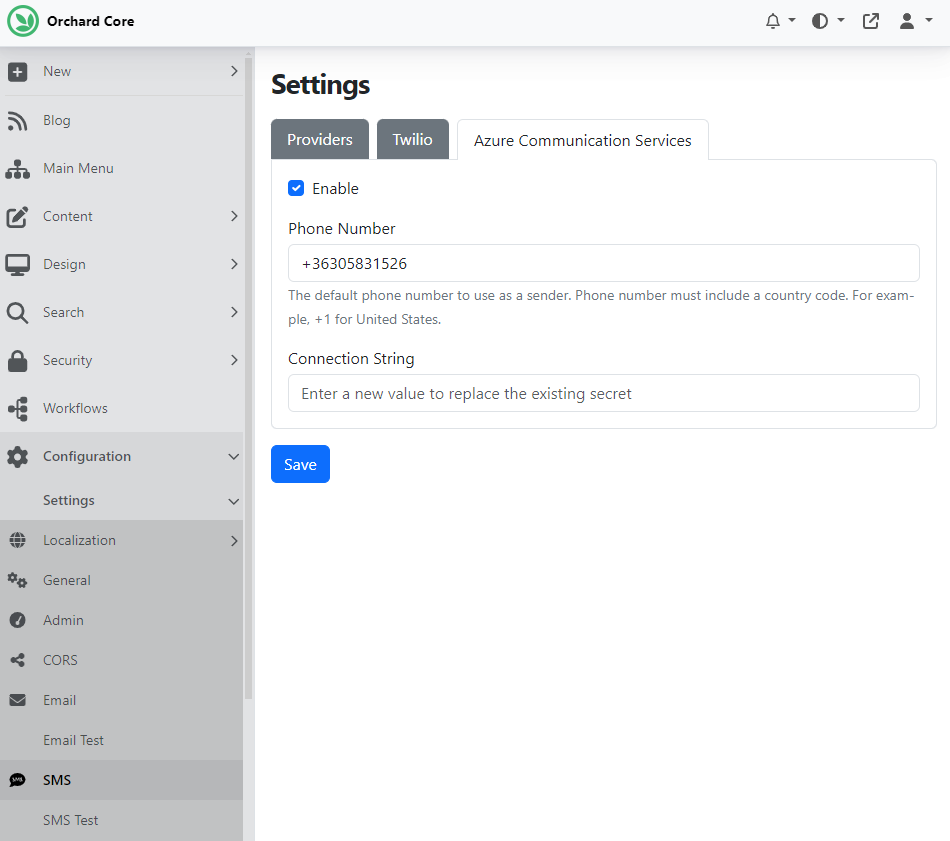Click the Search magnifier icon
This screenshot has width=950, height=841.
(x=18, y=313)
